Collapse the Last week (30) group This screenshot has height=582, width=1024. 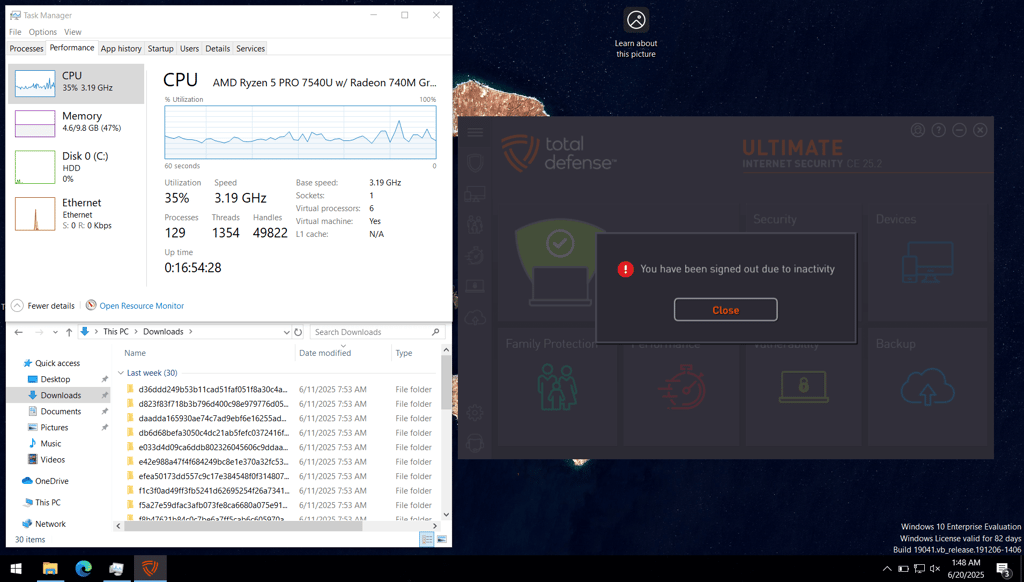(x=121, y=373)
